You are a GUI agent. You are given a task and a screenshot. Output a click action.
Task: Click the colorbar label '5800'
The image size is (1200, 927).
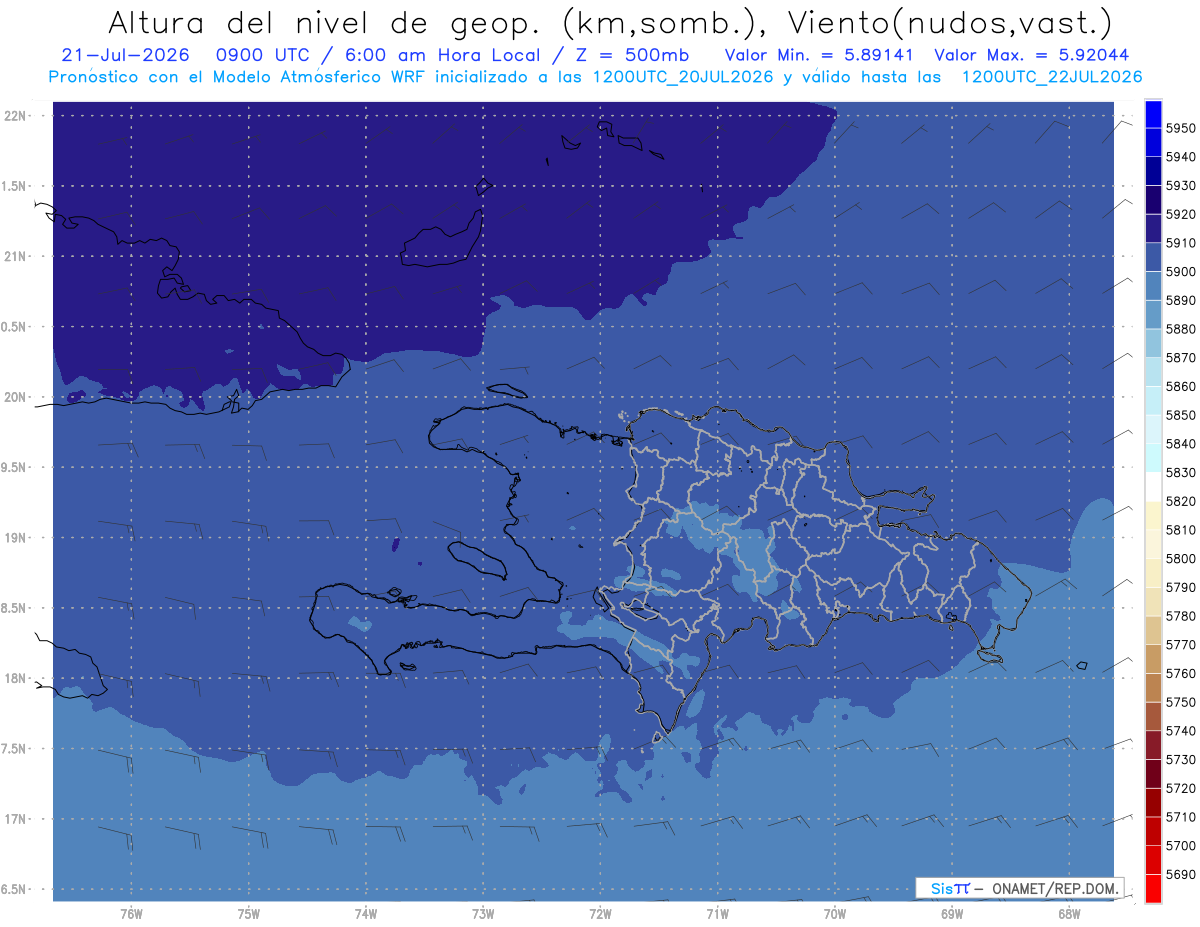(x=1180, y=559)
